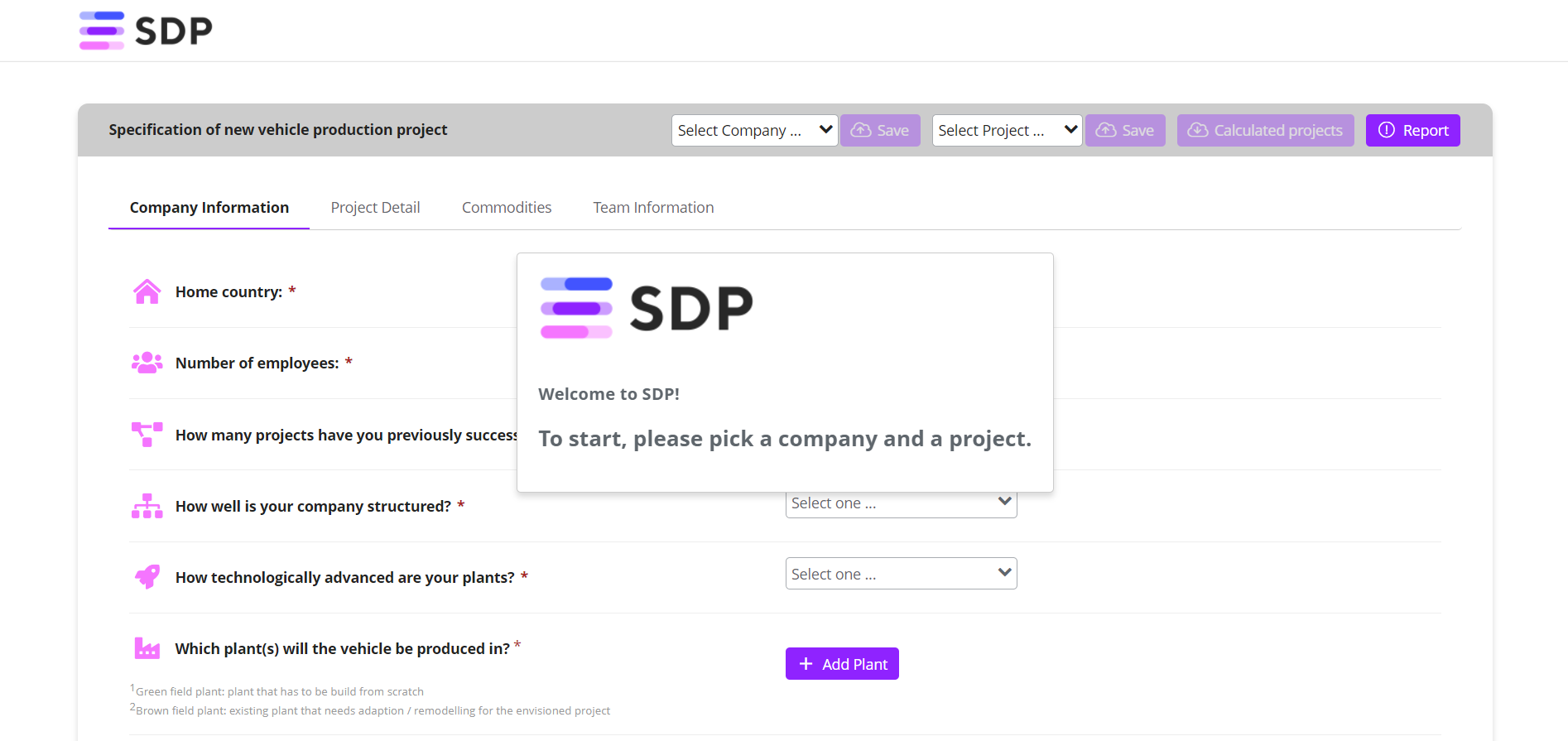Click 'Welcome to SDP!' text in popup

pos(609,394)
